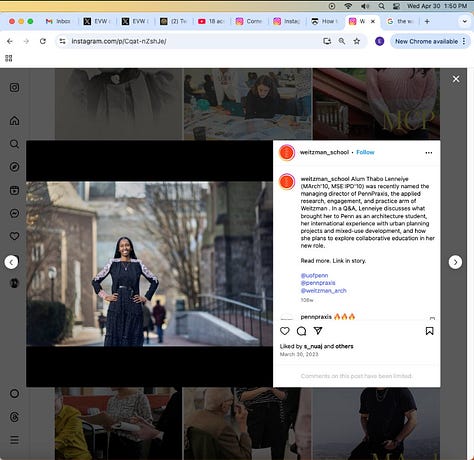The width and height of the screenshot is (474, 460).
Task: Click weitzman_school header profile picture
Action: coord(287,153)
